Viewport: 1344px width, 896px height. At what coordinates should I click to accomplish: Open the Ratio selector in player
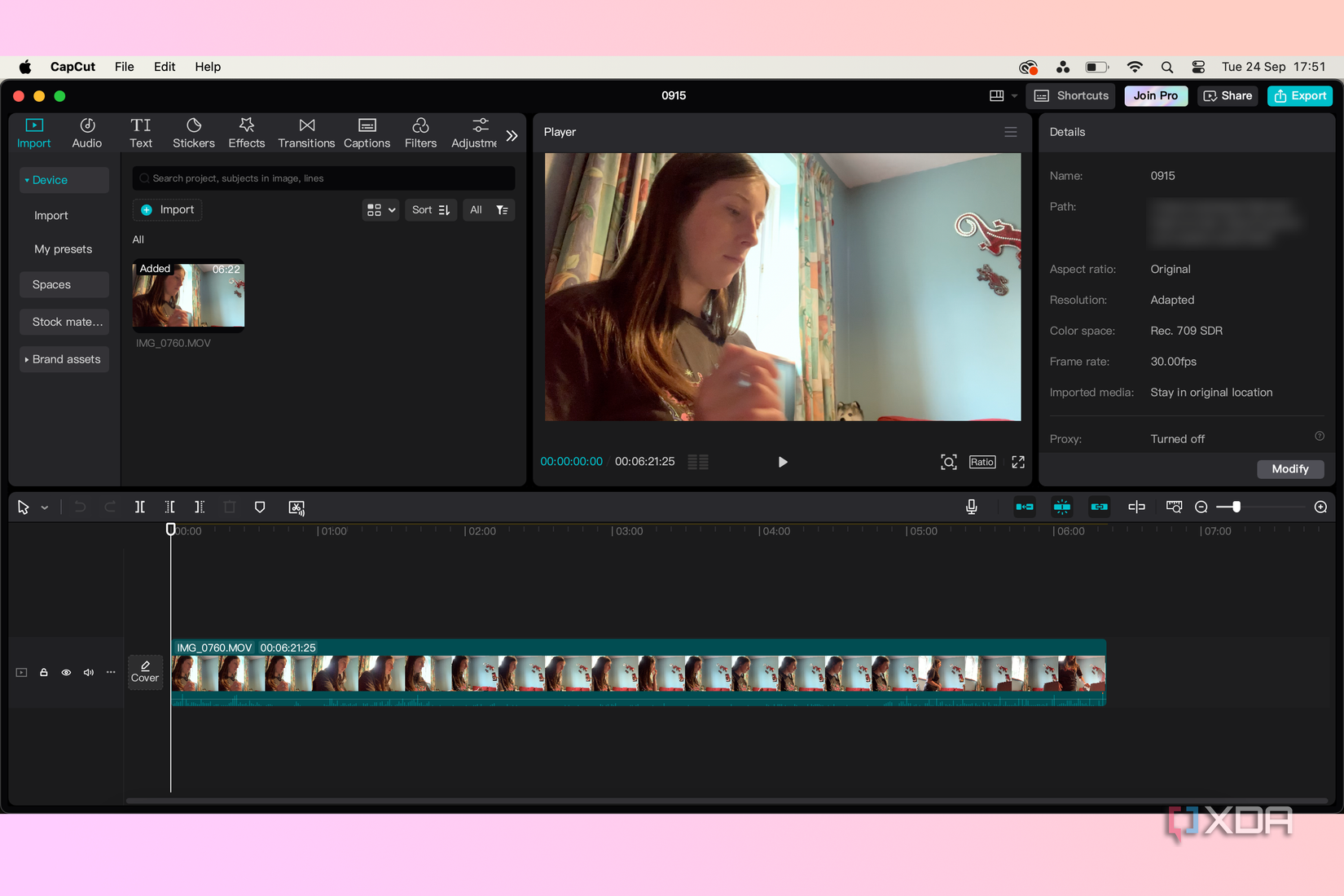tap(982, 463)
